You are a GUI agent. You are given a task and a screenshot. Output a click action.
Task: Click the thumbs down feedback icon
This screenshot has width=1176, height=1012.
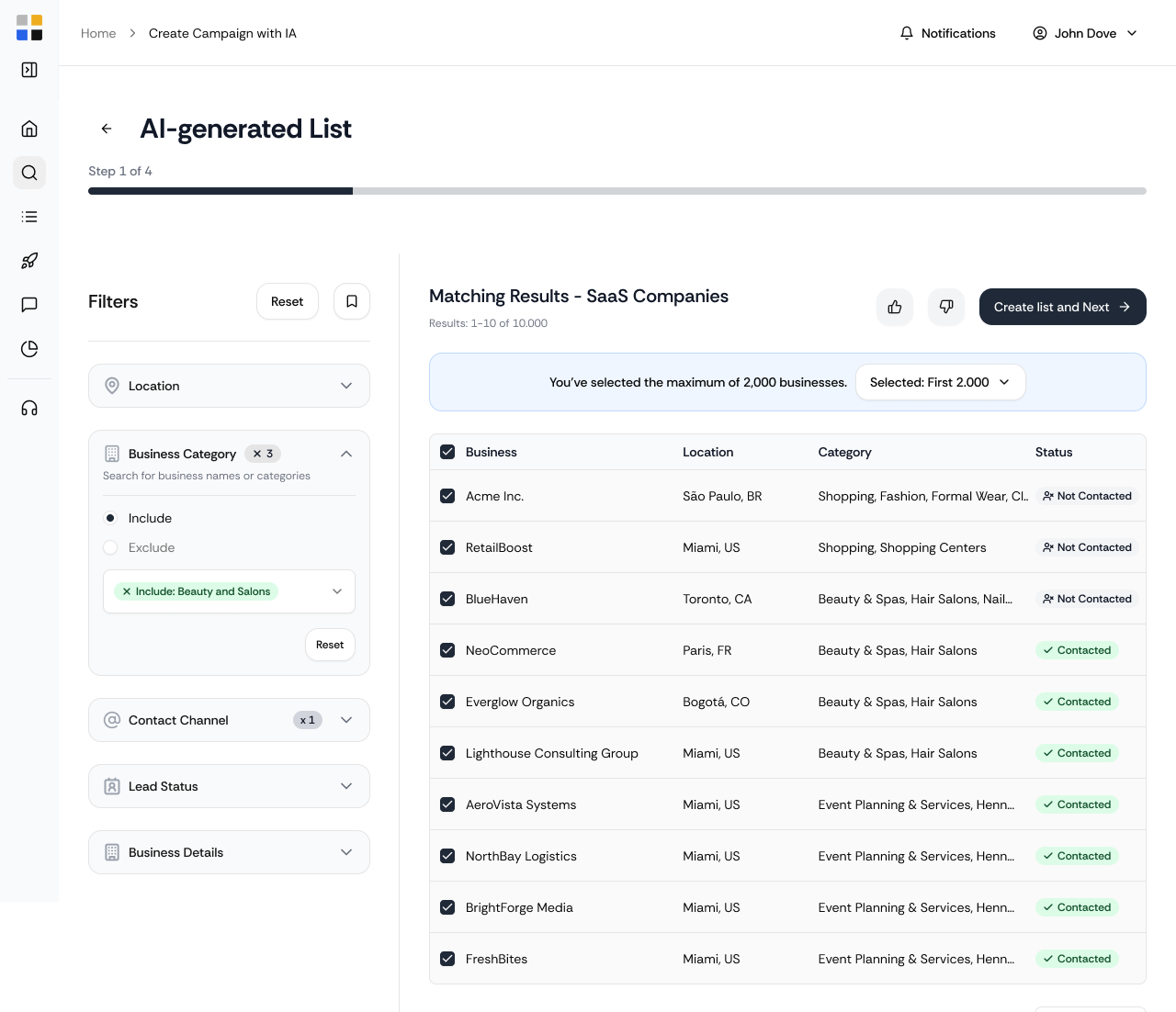pyautogui.click(x=946, y=307)
